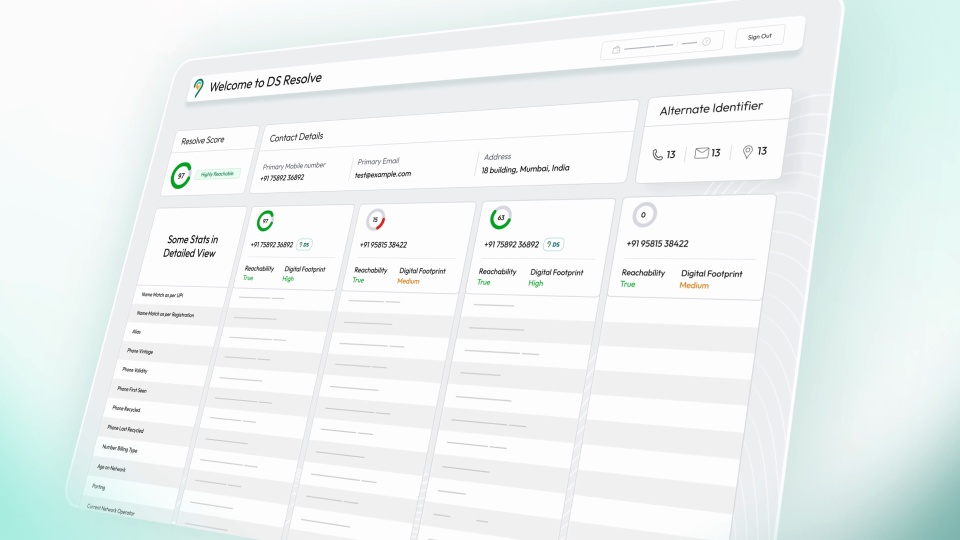960x540 pixels.
Task: Click the DS Resolve pin logo
Action: tap(198, 88)
